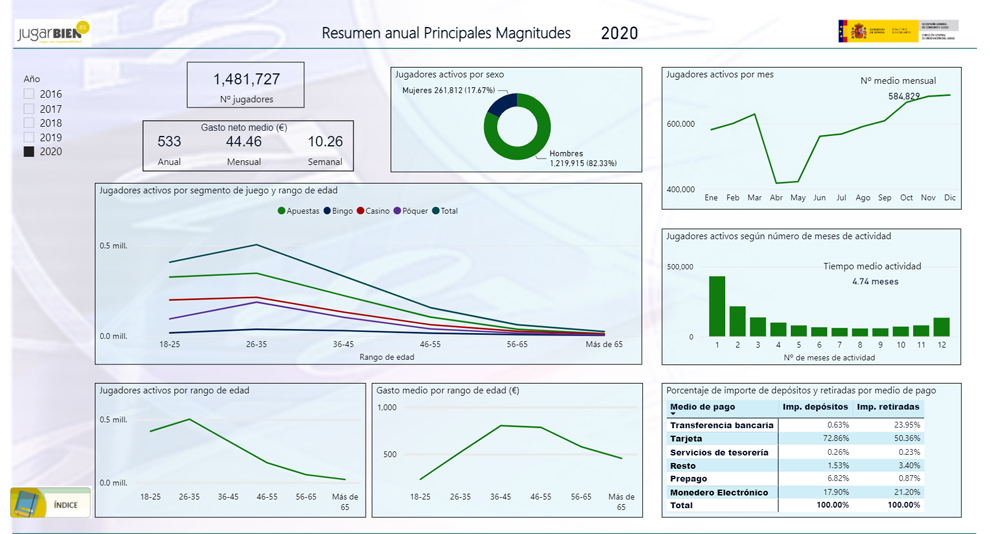
Task: Click the teal Total legend marker
Action: pos(436,211)
